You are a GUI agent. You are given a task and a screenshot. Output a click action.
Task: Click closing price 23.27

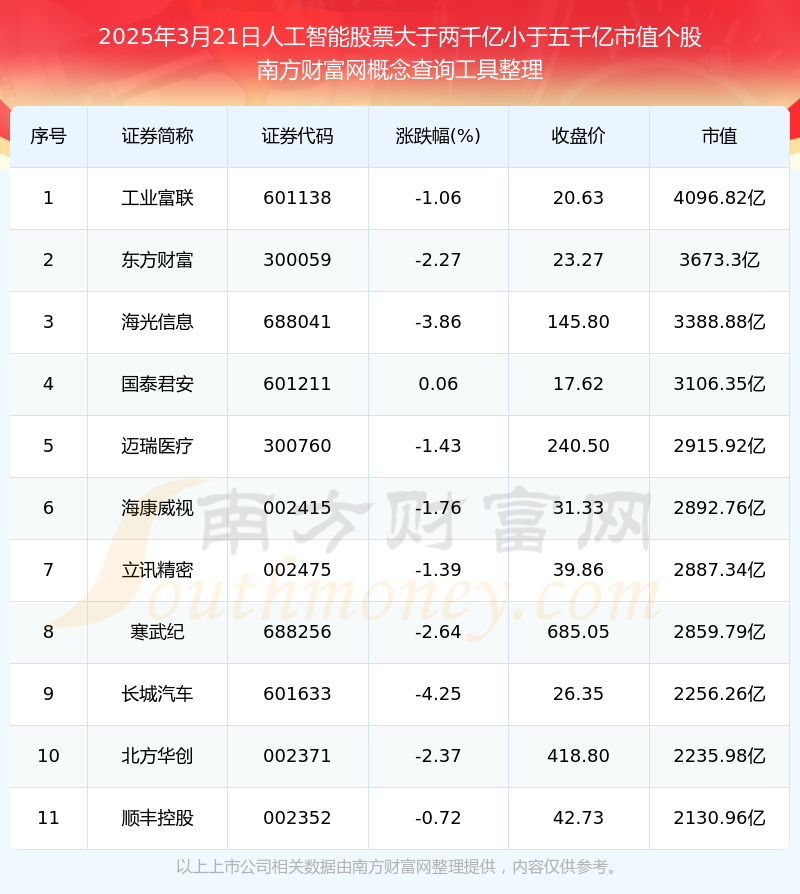pyautogui.click(x=578, y=260)
